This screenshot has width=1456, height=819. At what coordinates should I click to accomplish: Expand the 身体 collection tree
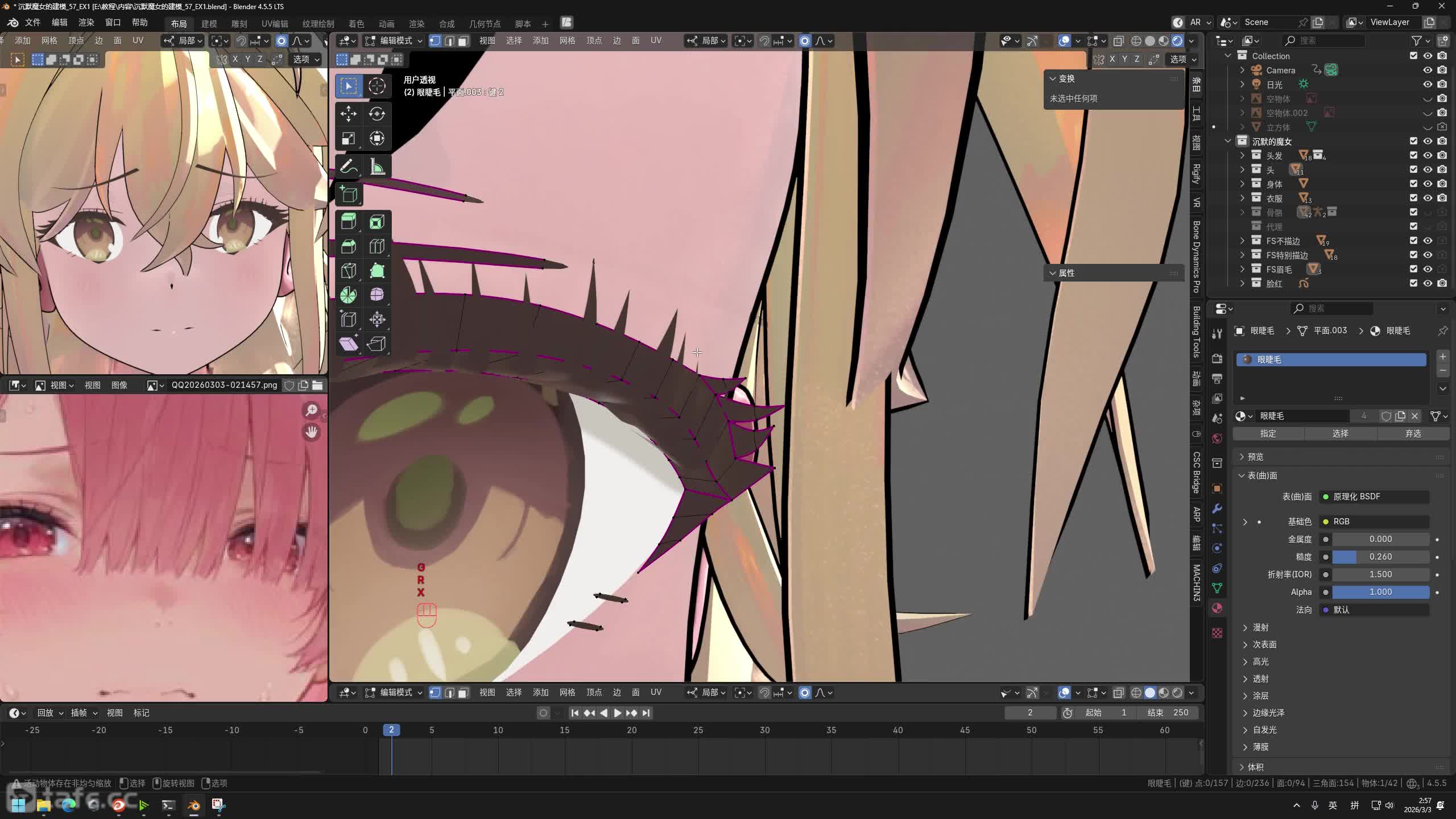pyautogui.click(x=1242, y=184)
